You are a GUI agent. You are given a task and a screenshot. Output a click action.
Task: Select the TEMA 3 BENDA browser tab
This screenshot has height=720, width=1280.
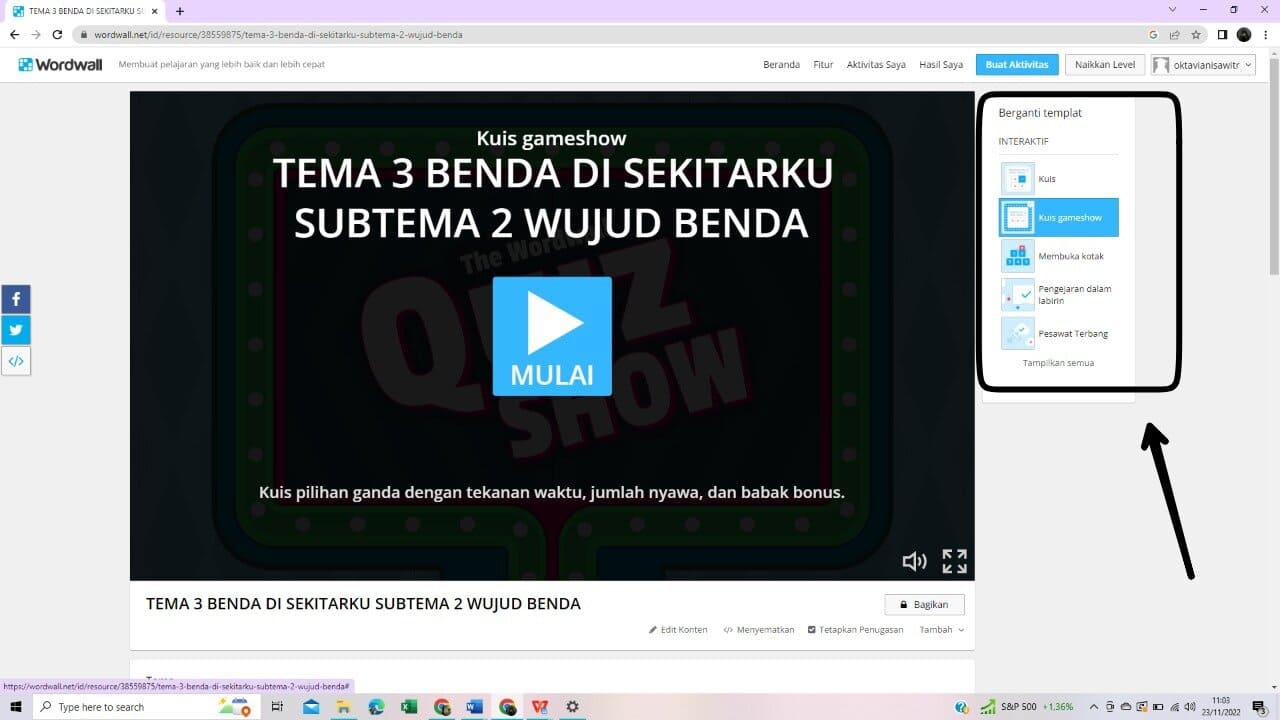(85, 11)
